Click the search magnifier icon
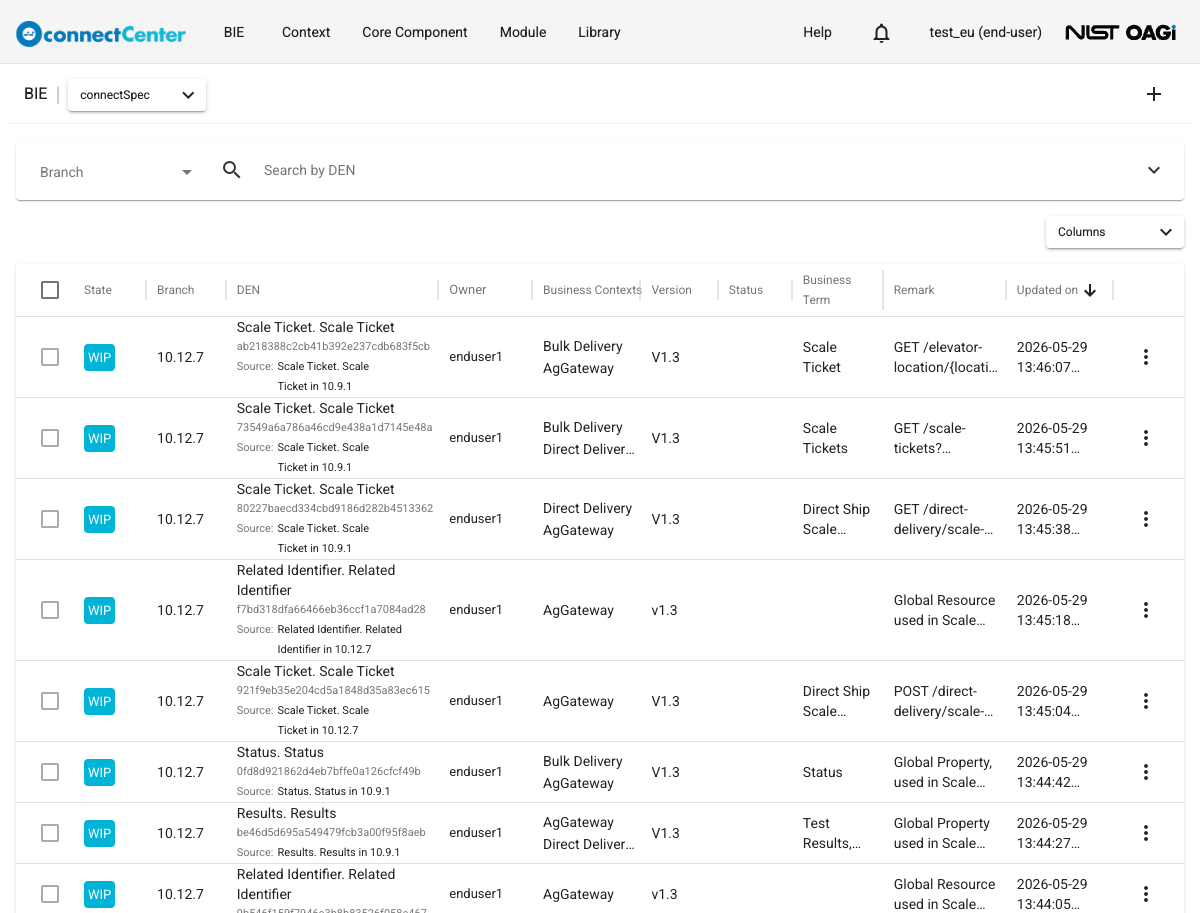Screen dimensions: 1200x913 click(232, 170)
